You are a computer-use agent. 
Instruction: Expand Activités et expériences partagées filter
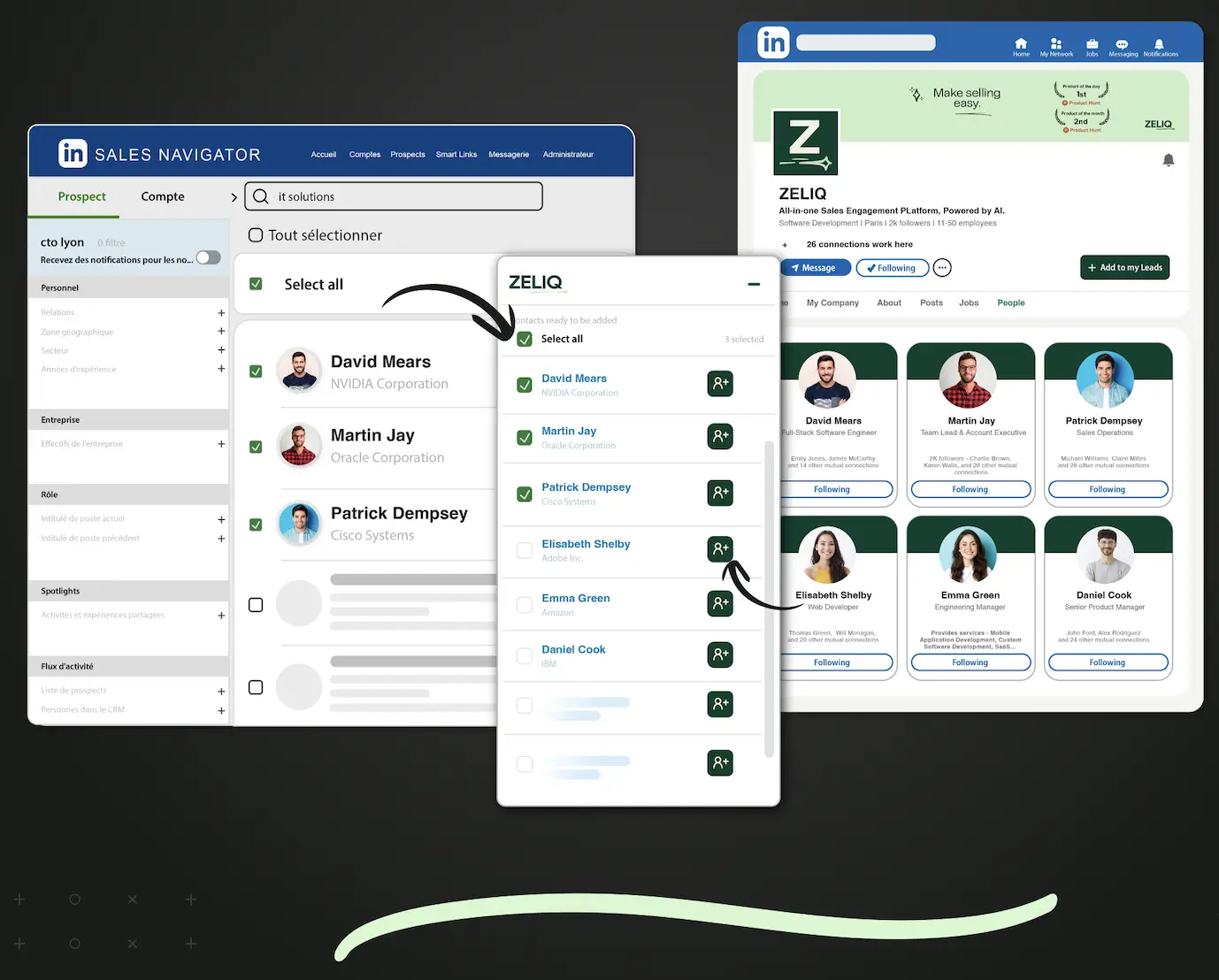[221, 616]
